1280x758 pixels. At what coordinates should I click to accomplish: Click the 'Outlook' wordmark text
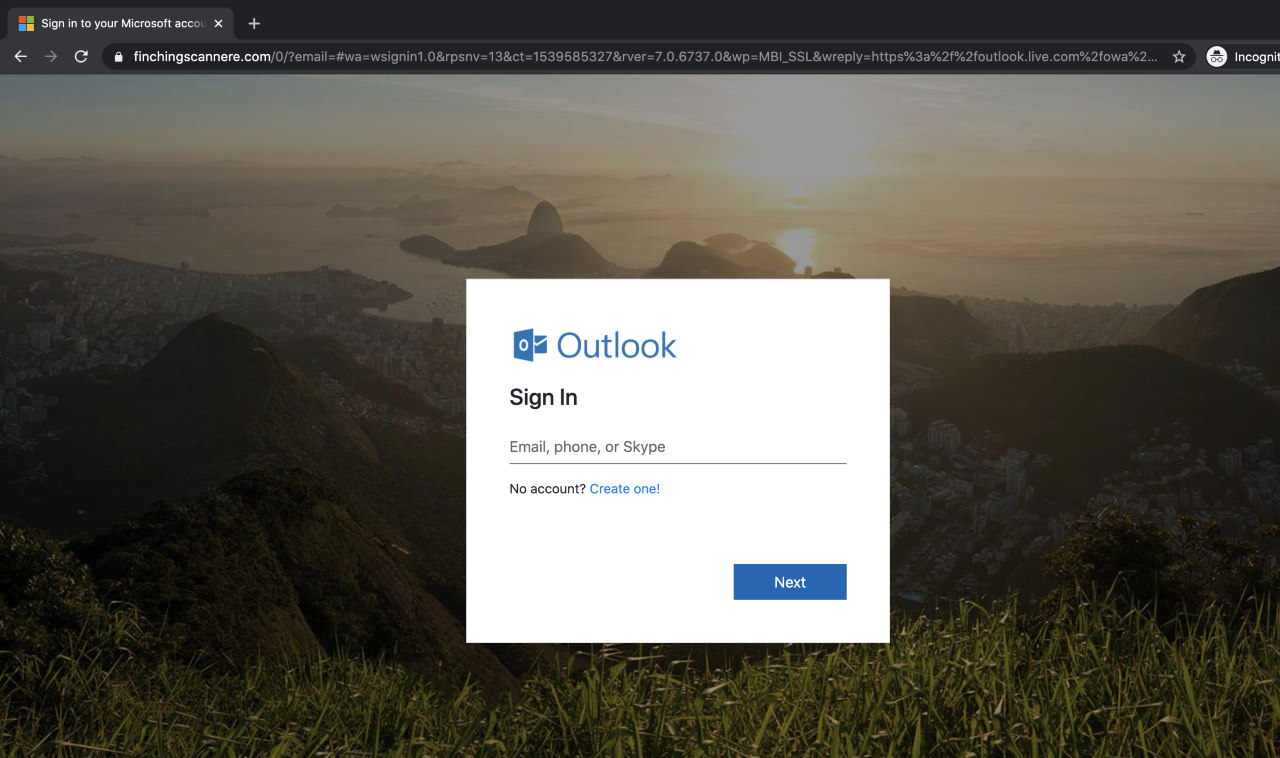(616, 345)
